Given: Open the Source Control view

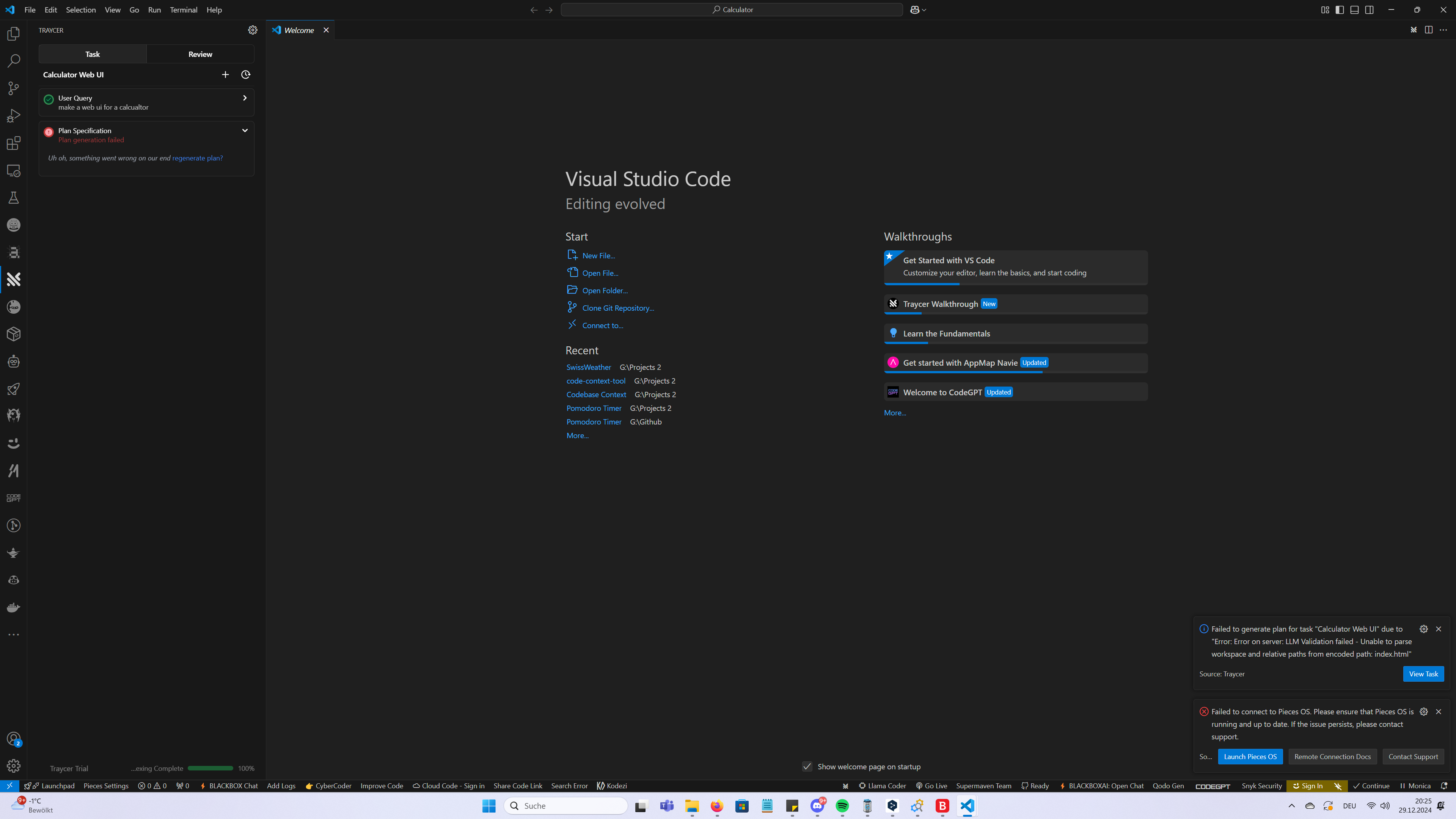Looking at the screenshot, I should pos(14,88).
